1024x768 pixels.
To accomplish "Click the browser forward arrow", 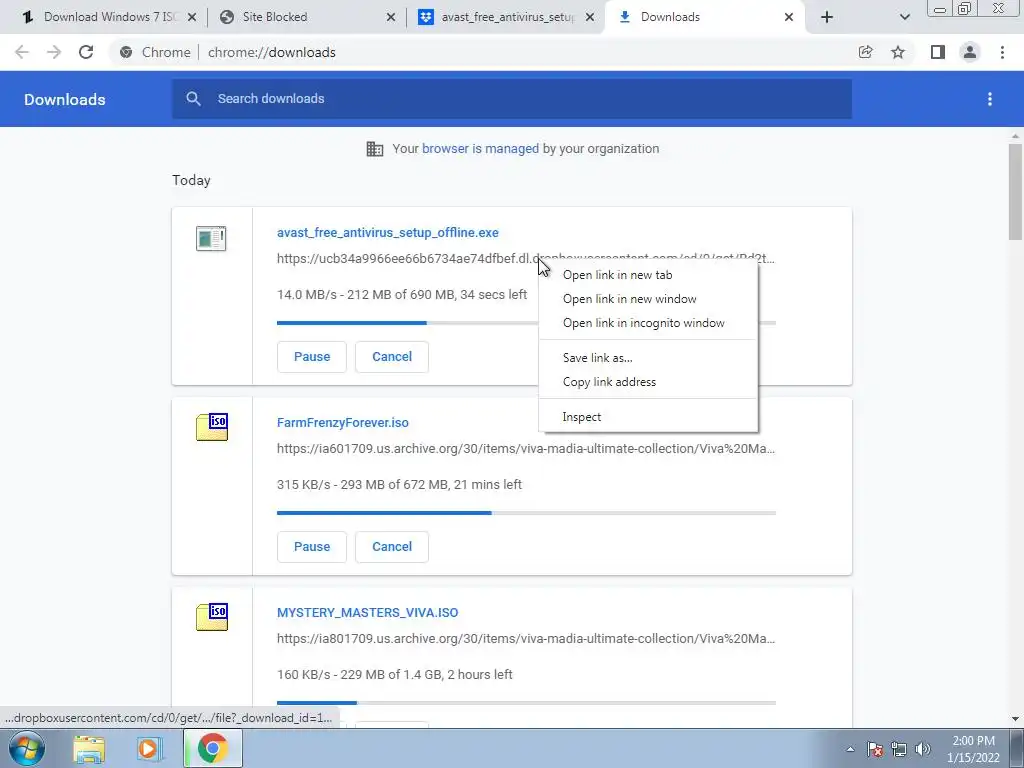I will click(54, 52).
